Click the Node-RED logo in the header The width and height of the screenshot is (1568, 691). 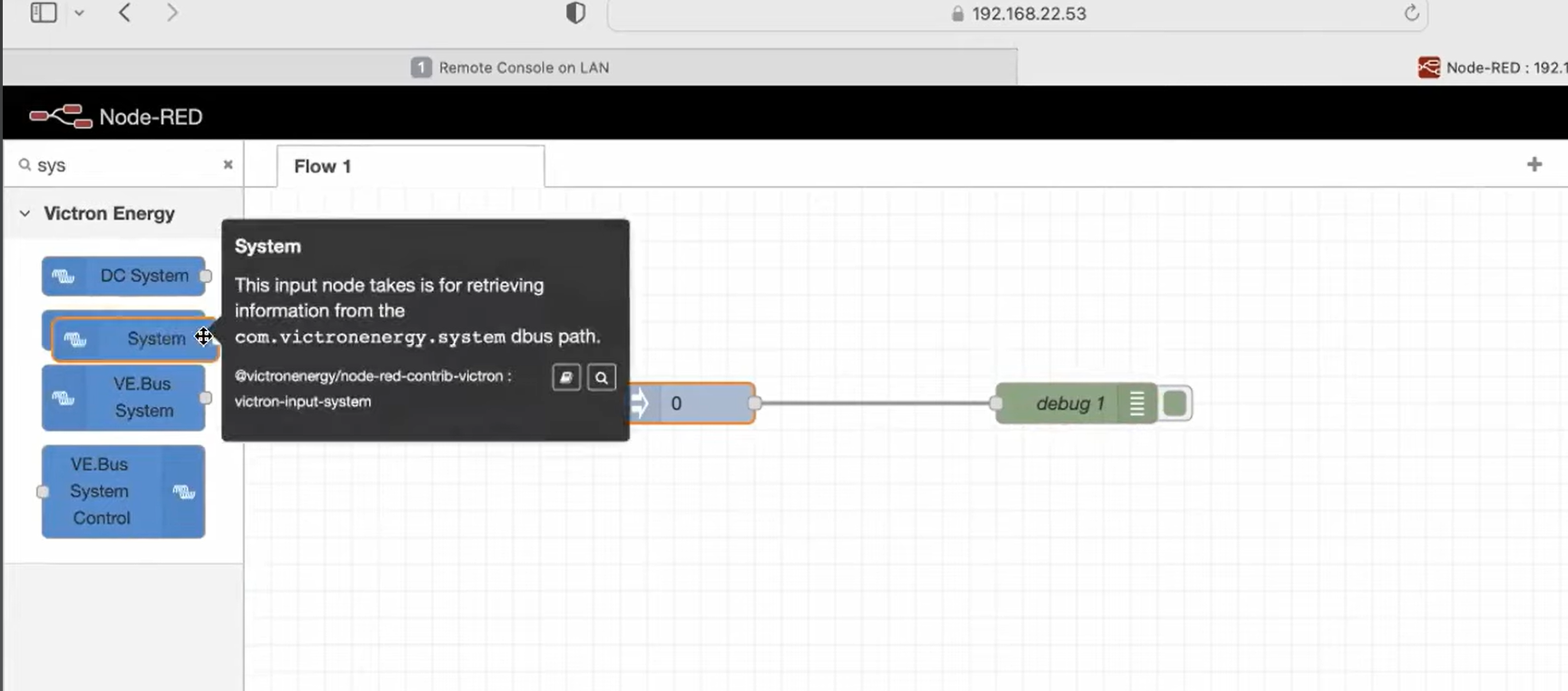tap(115, 116)
